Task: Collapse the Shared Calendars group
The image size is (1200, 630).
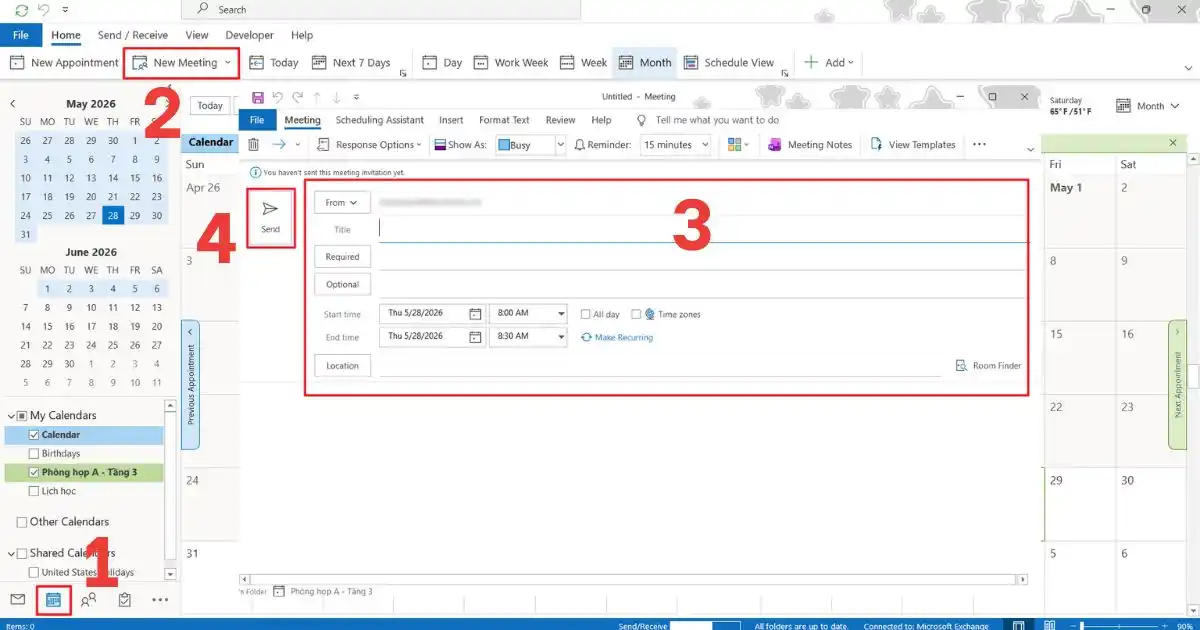Action: click(11, 553)
